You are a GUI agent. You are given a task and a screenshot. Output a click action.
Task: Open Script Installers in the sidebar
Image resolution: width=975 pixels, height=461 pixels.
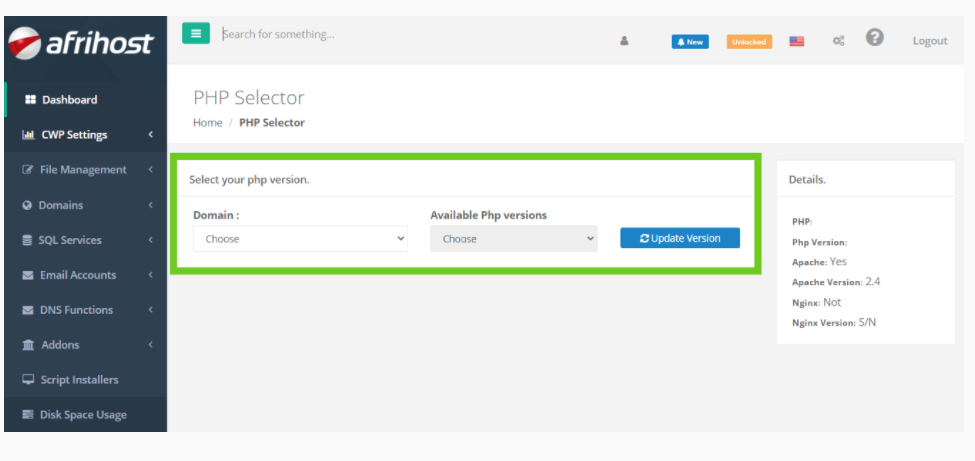tap(78, 380)
